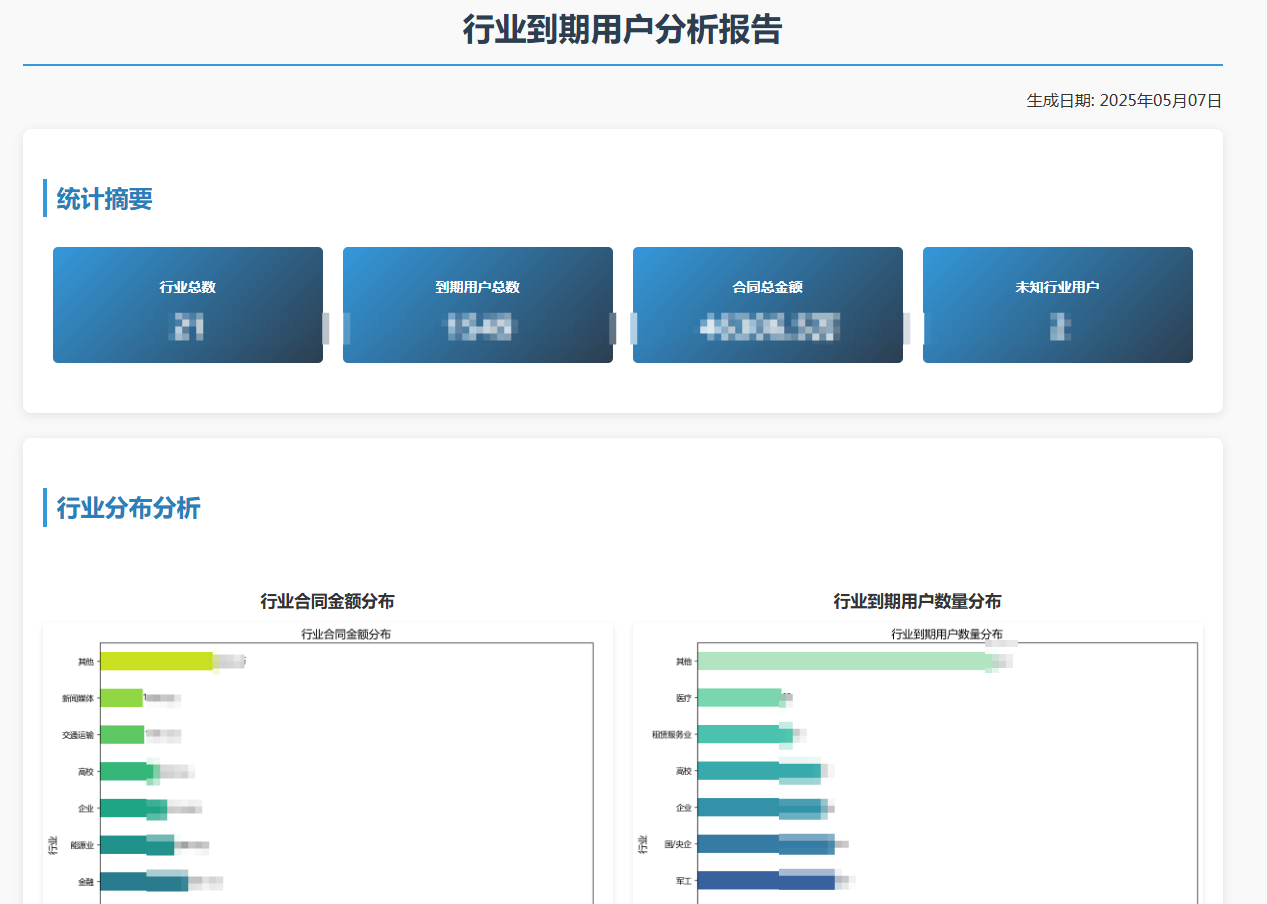Screen dimensions: 1267x904
Task: Select the 高校 bar in 行业到期用户数量分布 chart
Action: (x=759, y=771)
